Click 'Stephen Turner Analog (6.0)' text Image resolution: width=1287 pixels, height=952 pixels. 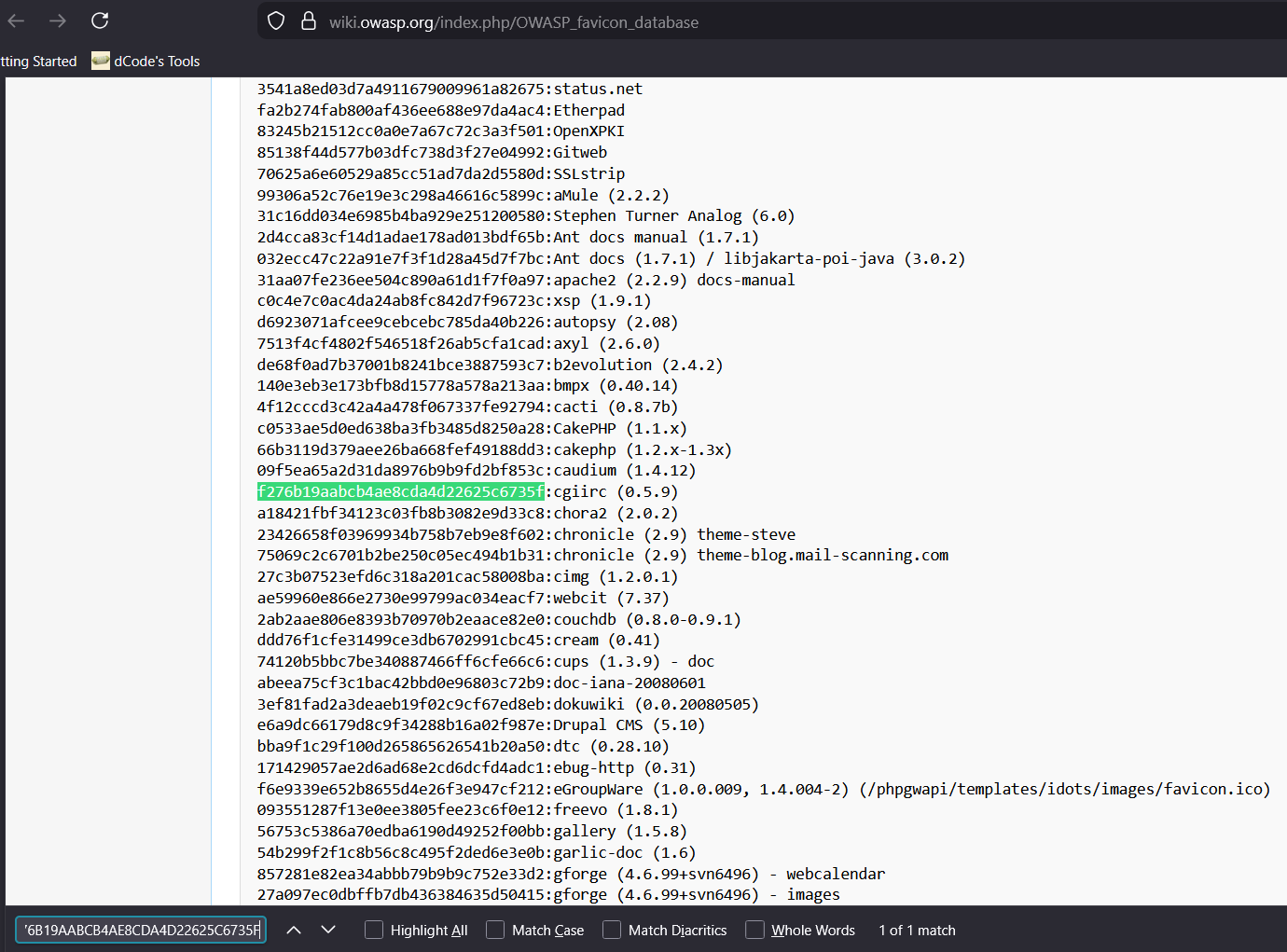point(674,216)
